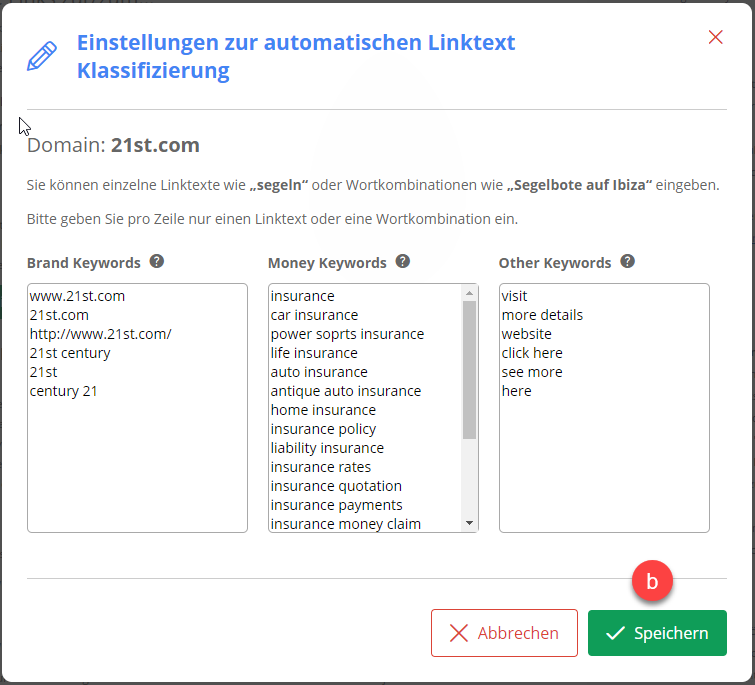Image resolution: width=755 pixels, height=685 pixels.
Task: Click the 'Brand Keywords' label
Action: click(84, 263)
